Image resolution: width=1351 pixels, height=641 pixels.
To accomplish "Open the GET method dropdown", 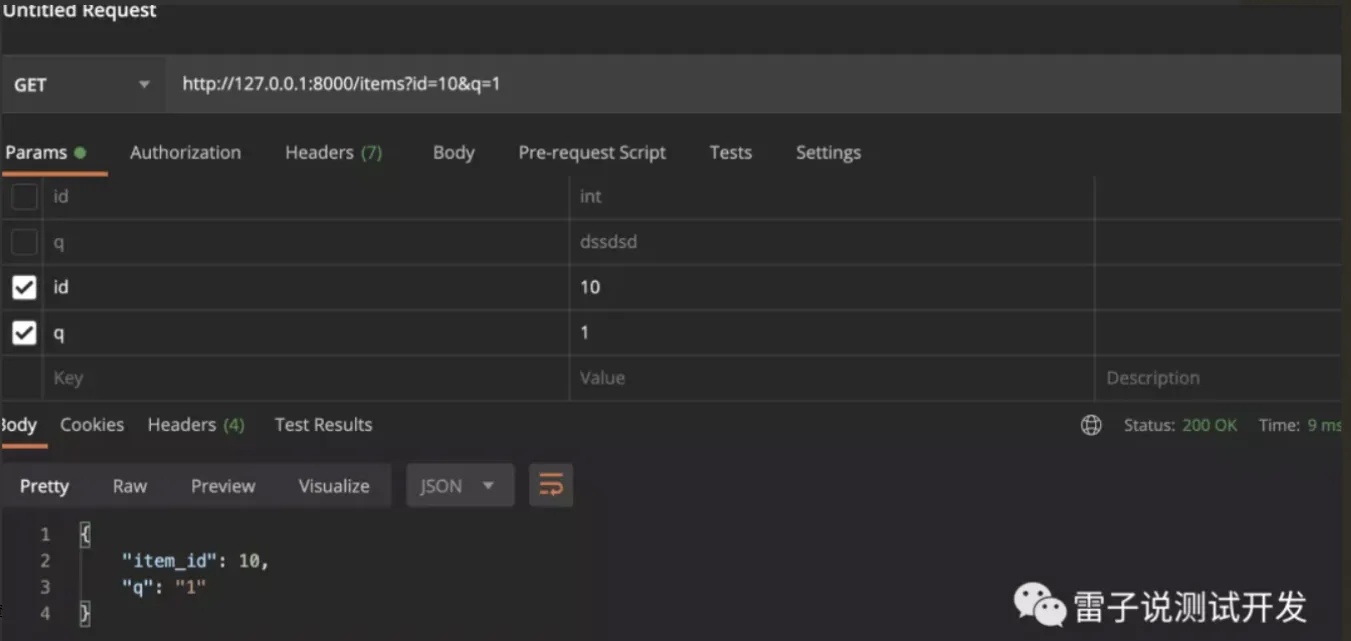I will click(82, 85).
